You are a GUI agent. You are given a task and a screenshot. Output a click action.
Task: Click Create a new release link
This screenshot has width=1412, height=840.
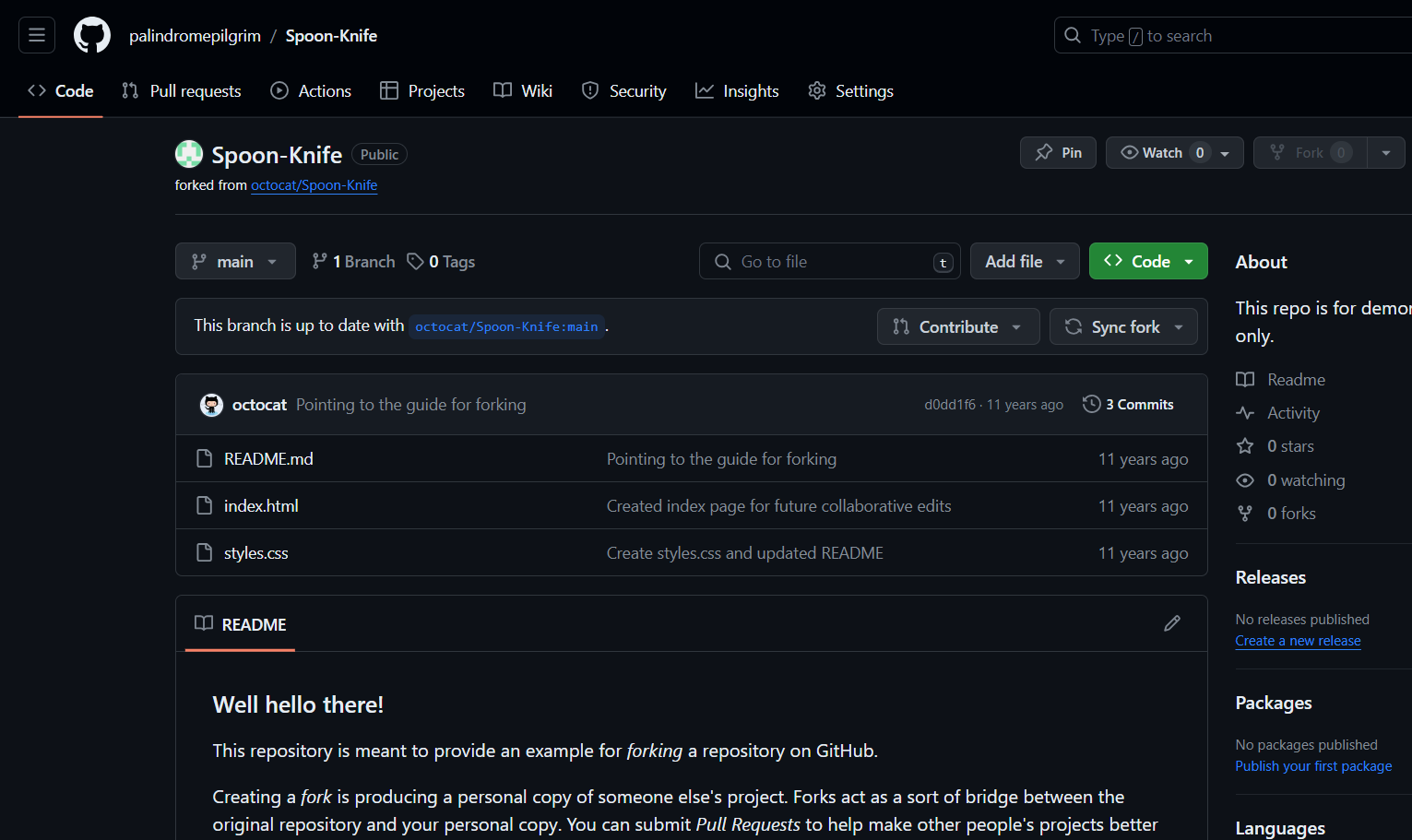1298,641
